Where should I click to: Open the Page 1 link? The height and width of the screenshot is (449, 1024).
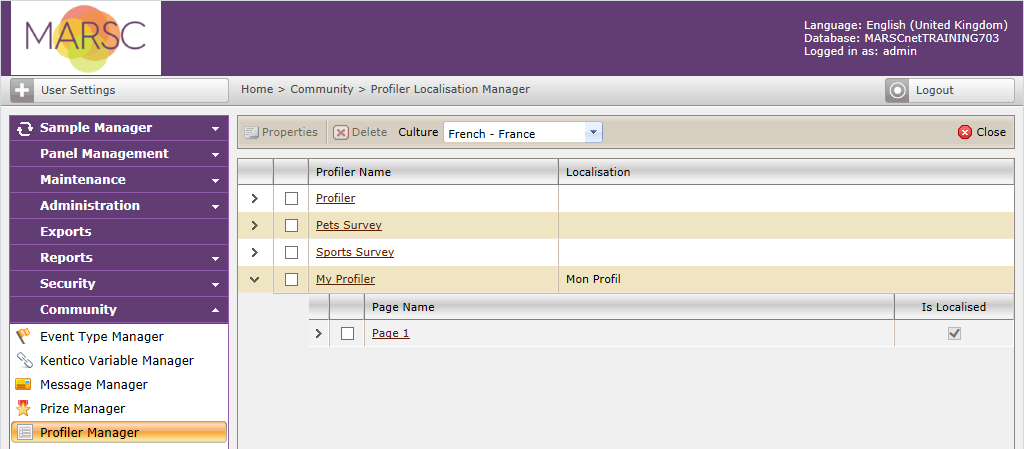click(x=391, y=333)
